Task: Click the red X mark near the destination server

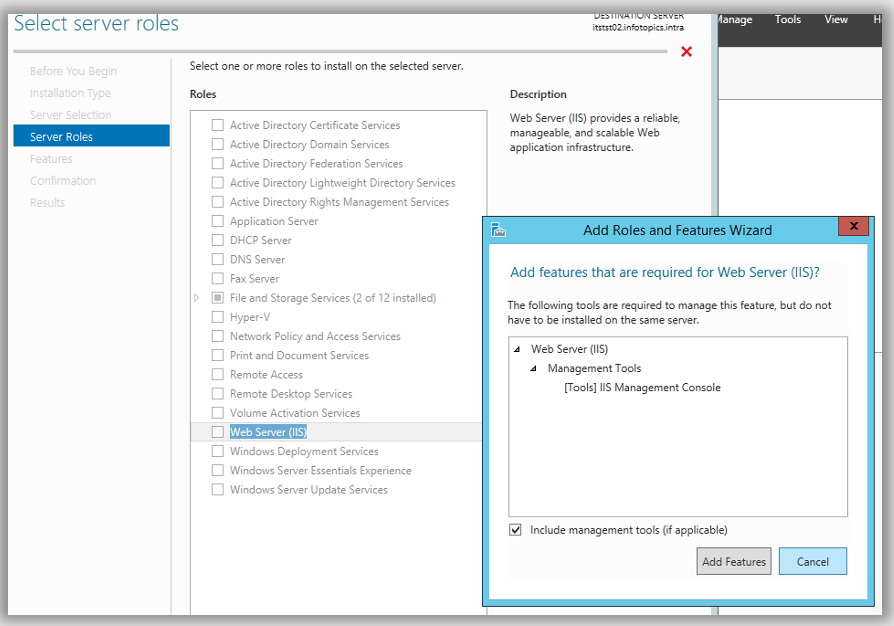Action: [x=686, y=52]
